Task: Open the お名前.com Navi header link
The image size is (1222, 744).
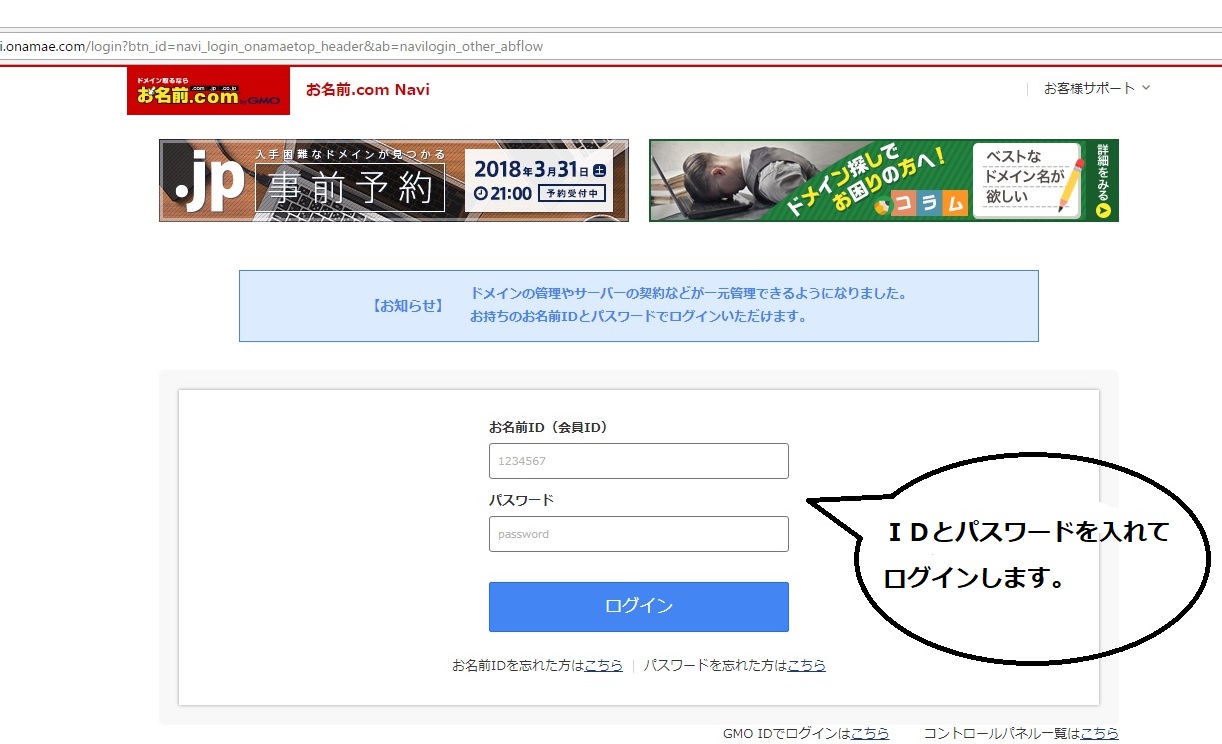Action: coord(368,89)
